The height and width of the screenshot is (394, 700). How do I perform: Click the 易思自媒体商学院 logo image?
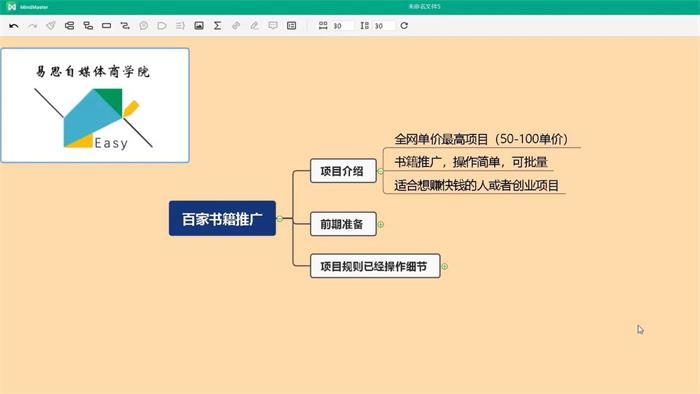point(95,106)
